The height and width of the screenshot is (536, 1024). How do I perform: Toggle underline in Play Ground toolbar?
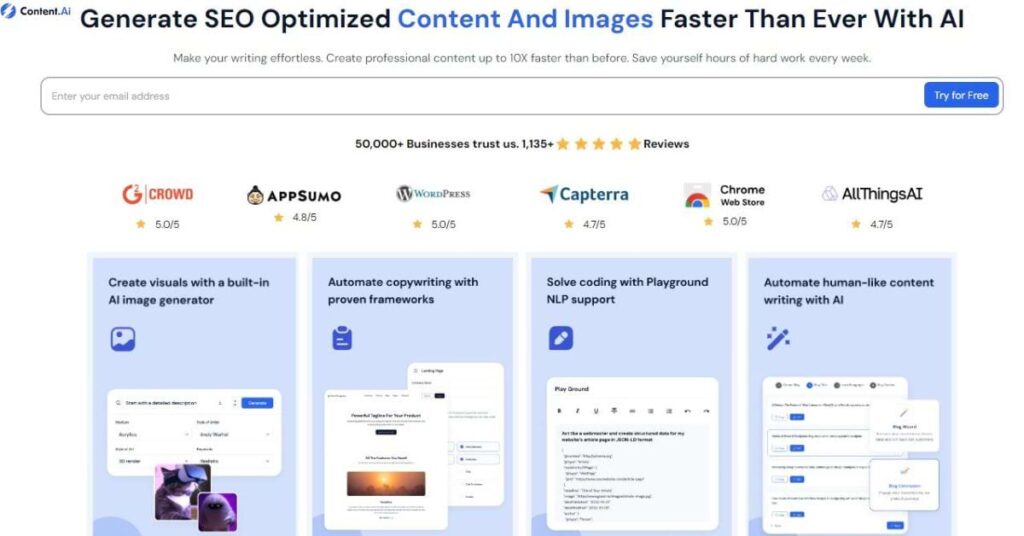click(596, 411)
